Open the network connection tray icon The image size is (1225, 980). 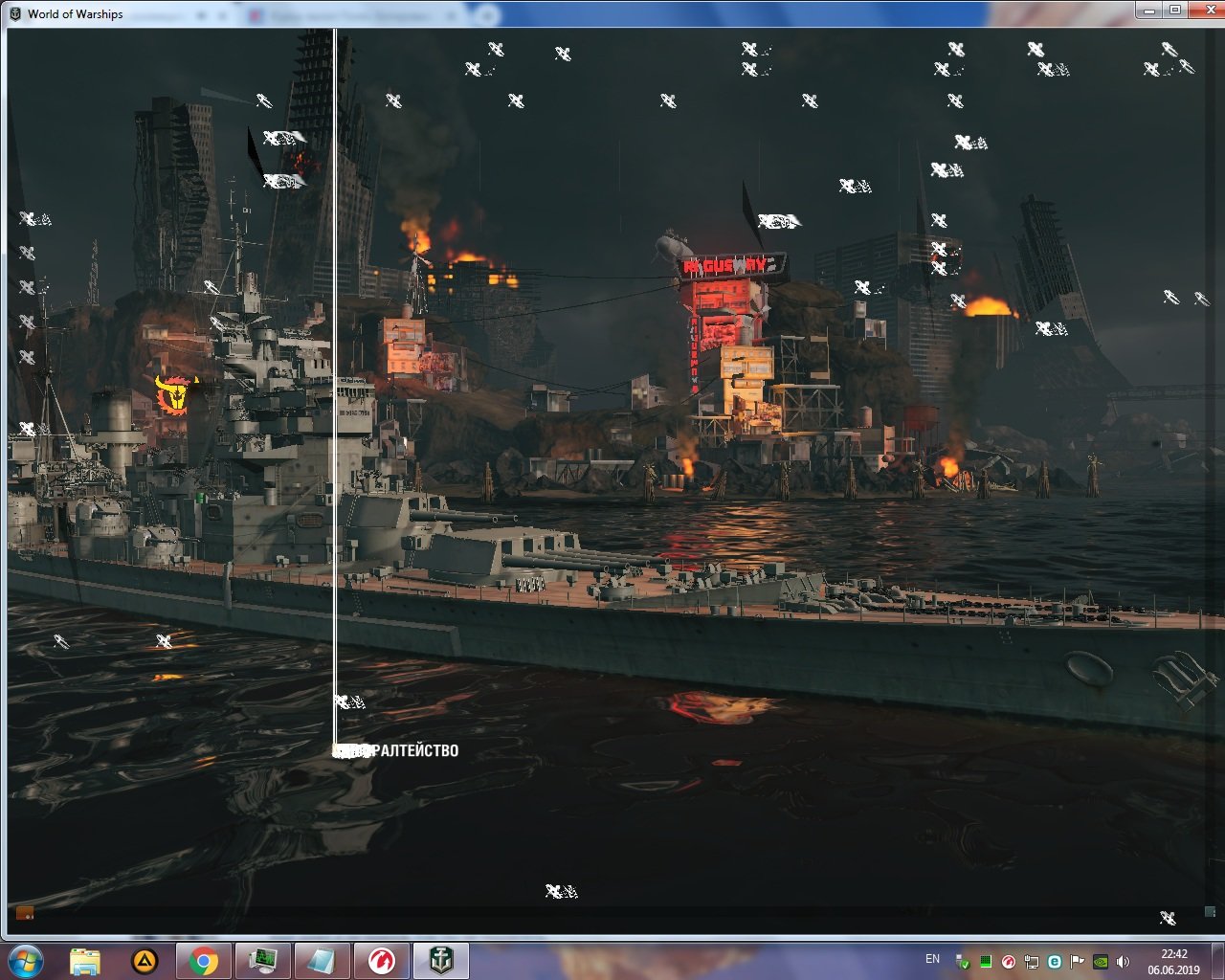[1031, 962]
